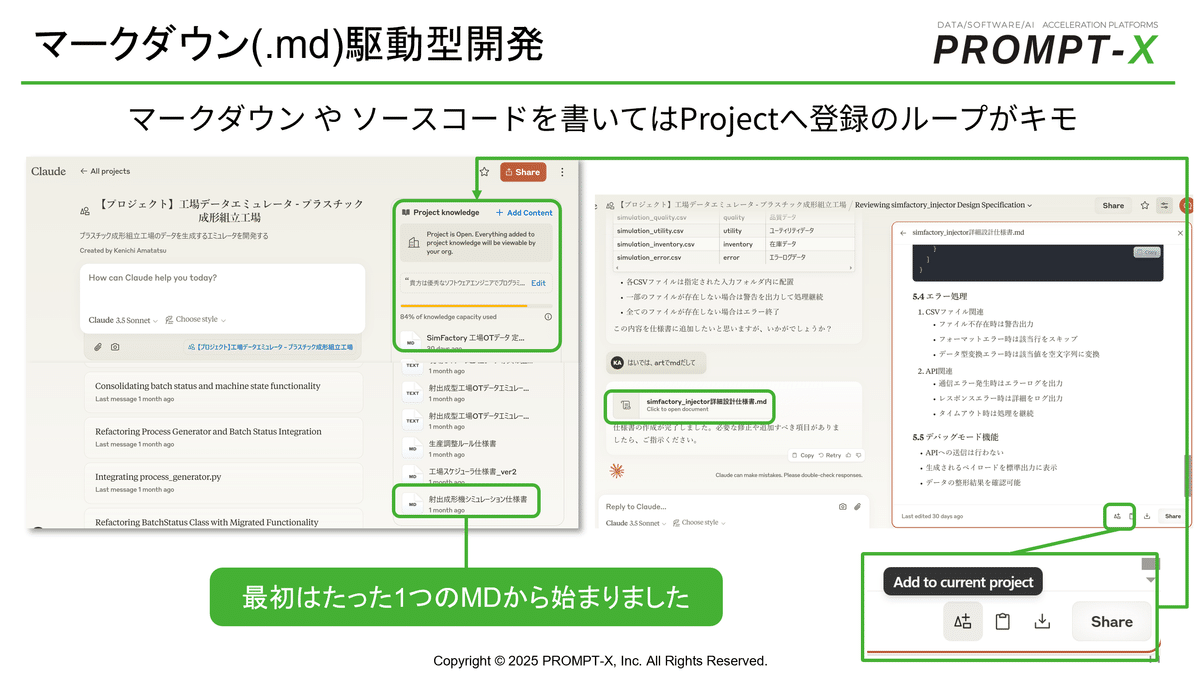Open the three-dot menu on project page
This screenshot has width=1200, height=673.
click(563, 172)
